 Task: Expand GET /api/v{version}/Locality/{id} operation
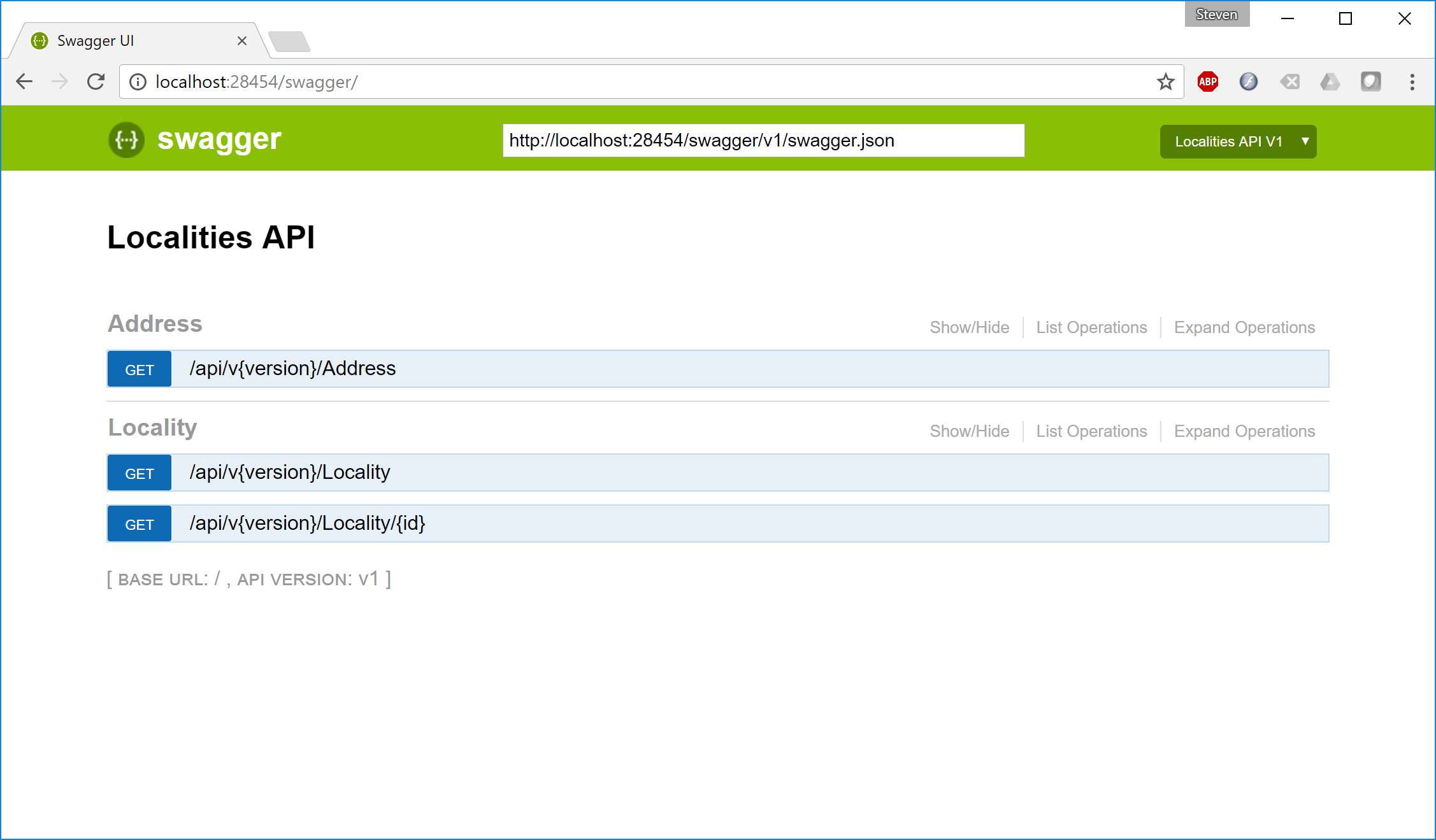click(307, 523)
